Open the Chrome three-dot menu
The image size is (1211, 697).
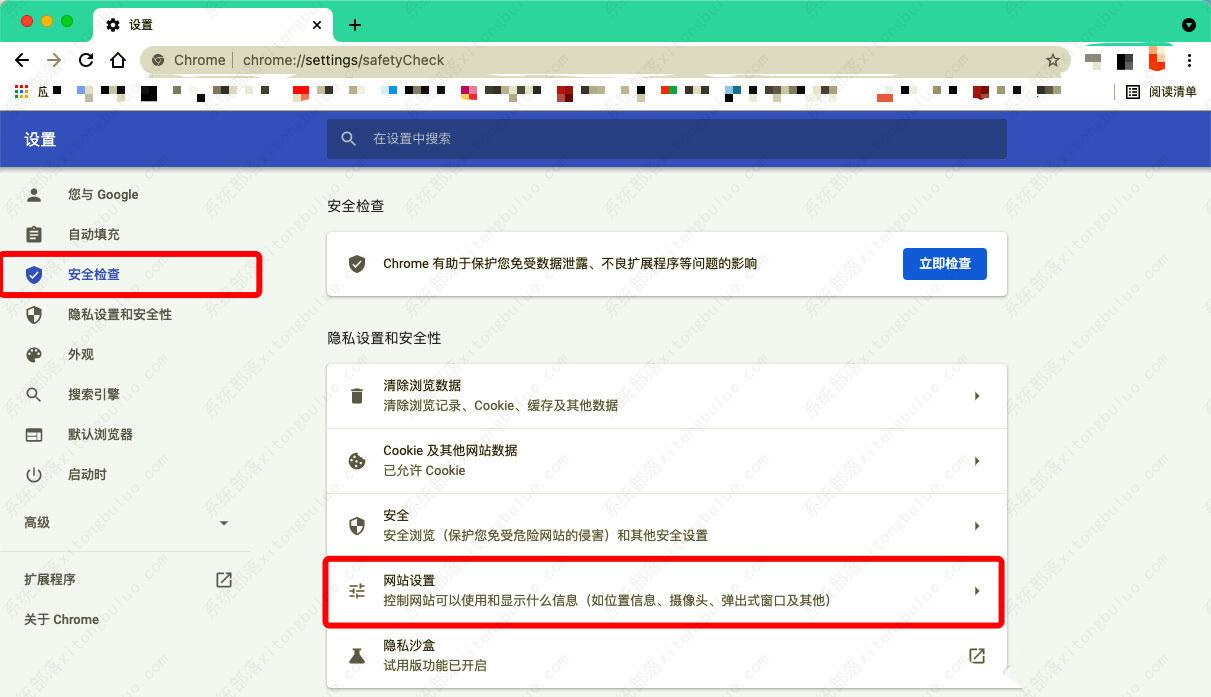tap(1190, 60)
